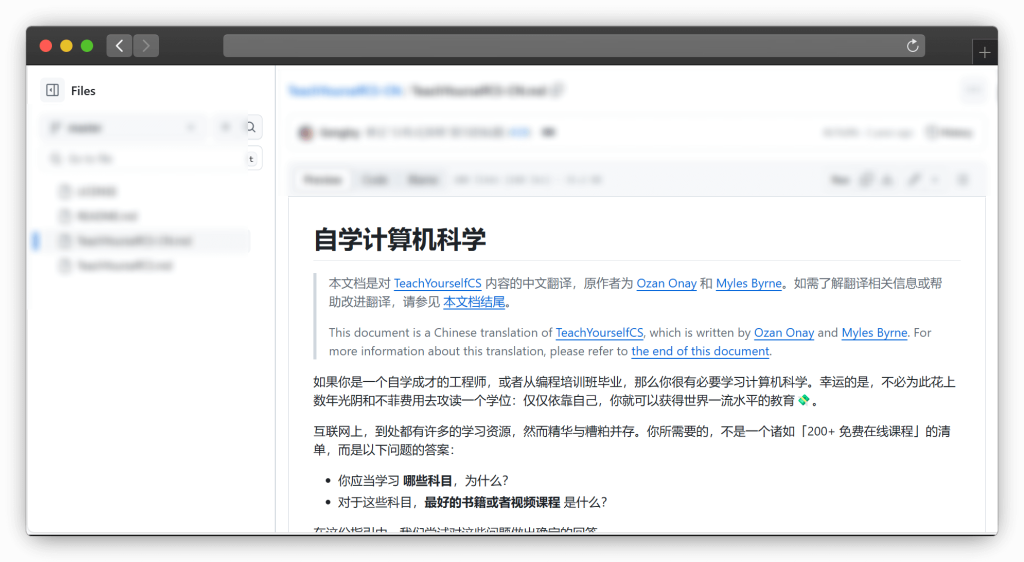Viewport: 1024px width, 562px height.
Task: Switch to the Code tab
Action: [x=375, y=180]
